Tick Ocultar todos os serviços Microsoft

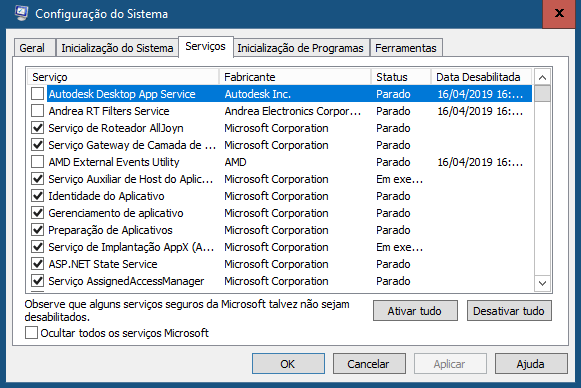coord(31,333)
